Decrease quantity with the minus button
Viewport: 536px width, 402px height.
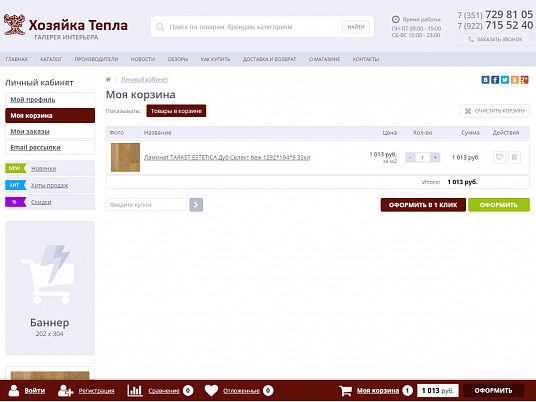pyautogui.click(x=410, y=157)
